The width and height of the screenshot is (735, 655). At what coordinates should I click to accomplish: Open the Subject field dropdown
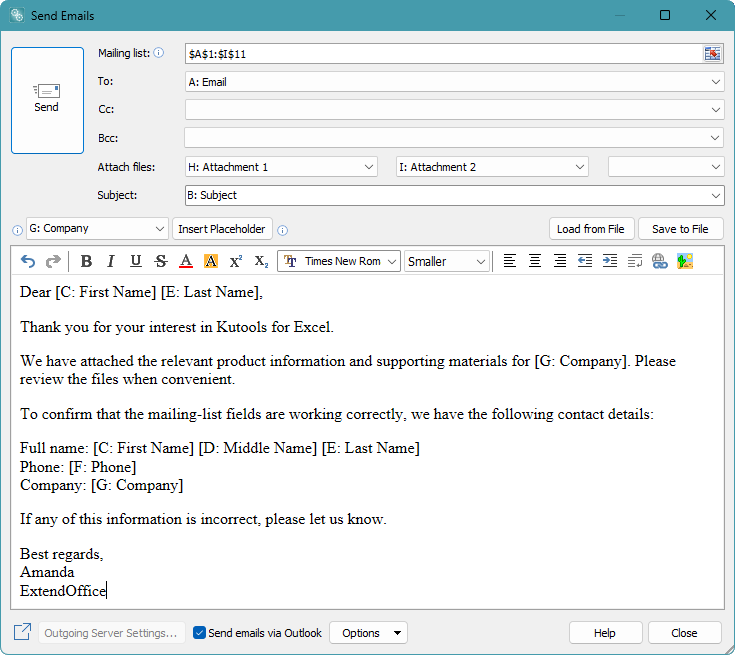[715, 196]
